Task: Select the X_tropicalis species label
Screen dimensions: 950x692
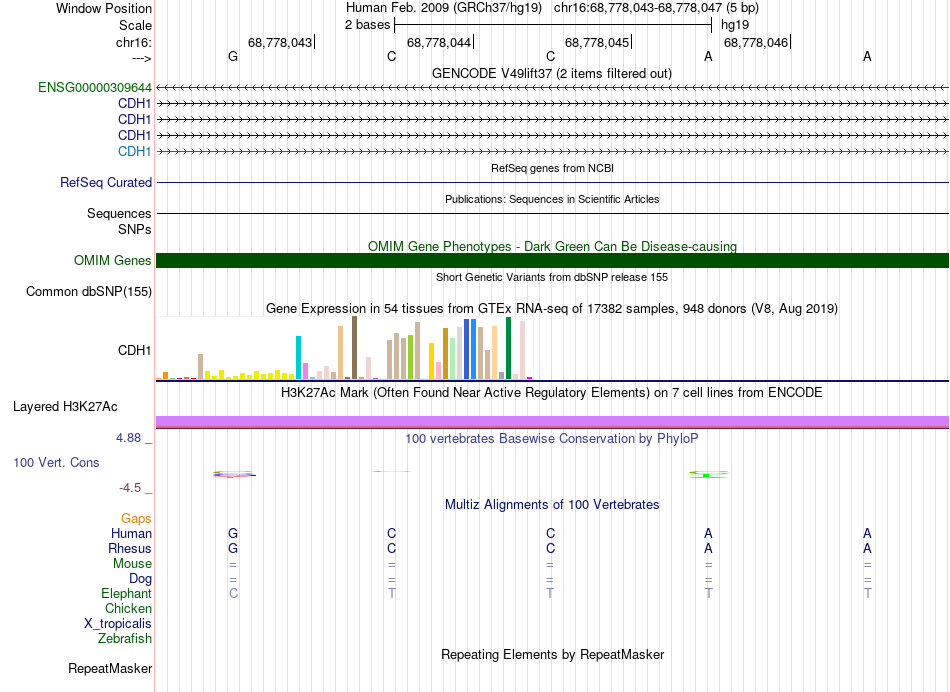Action: point(118,624)
